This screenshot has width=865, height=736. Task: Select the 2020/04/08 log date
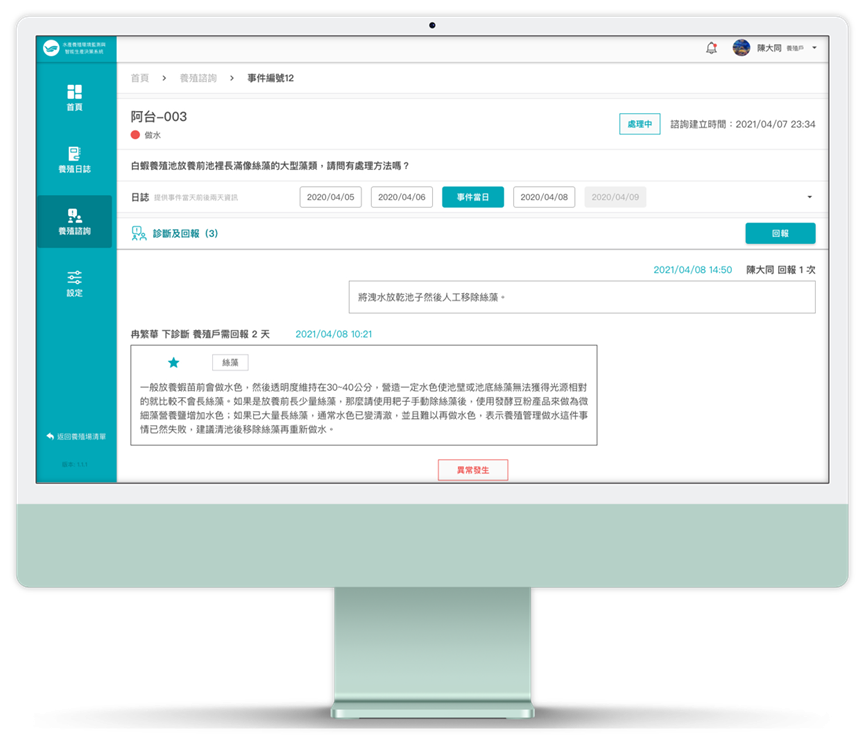pos(544,197)
